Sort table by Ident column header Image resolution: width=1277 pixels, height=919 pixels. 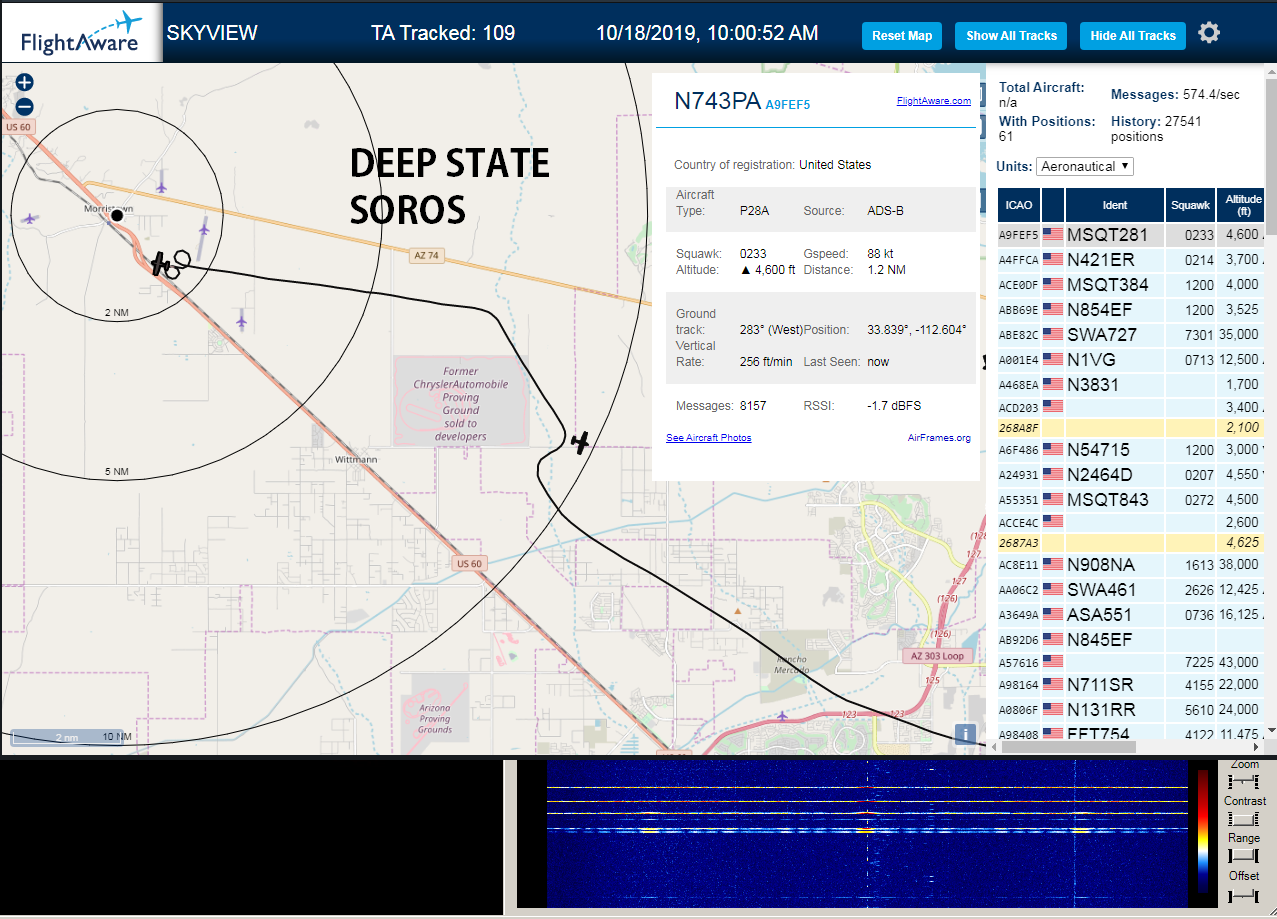pos(1115,205)
